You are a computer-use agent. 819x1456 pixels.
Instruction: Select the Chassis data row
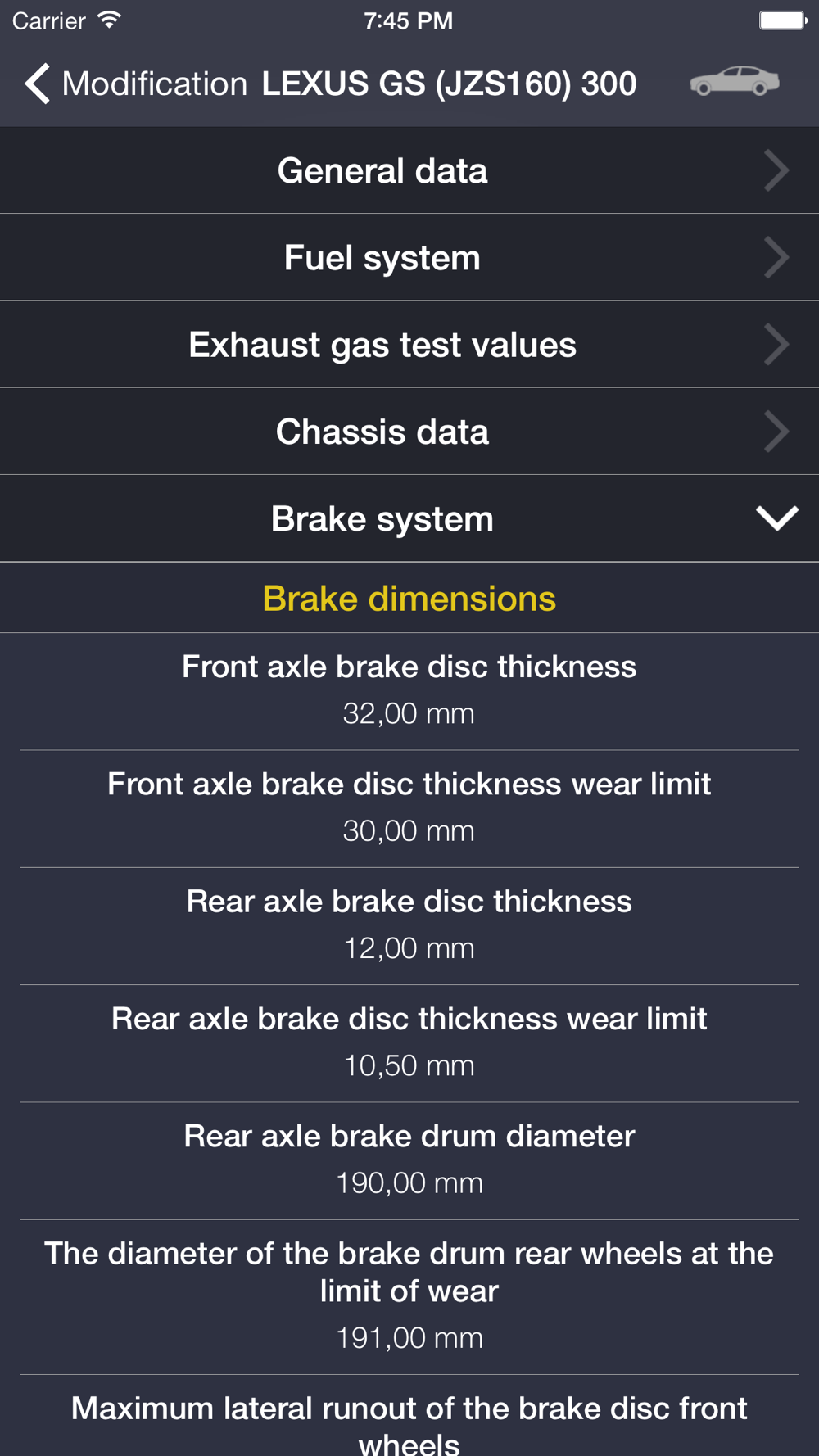tap(382, 432)
